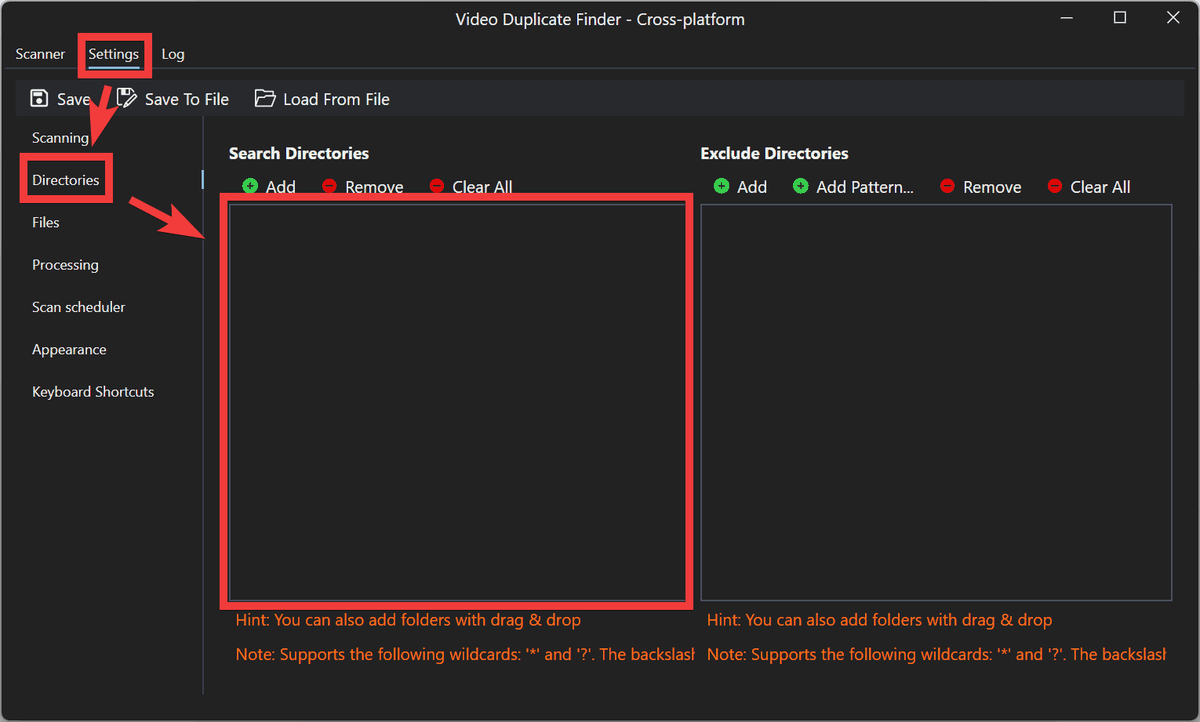Open Keyboard Shortcuts settings
The height and width of the screenshot is (722, 1200).
[93, 392]
